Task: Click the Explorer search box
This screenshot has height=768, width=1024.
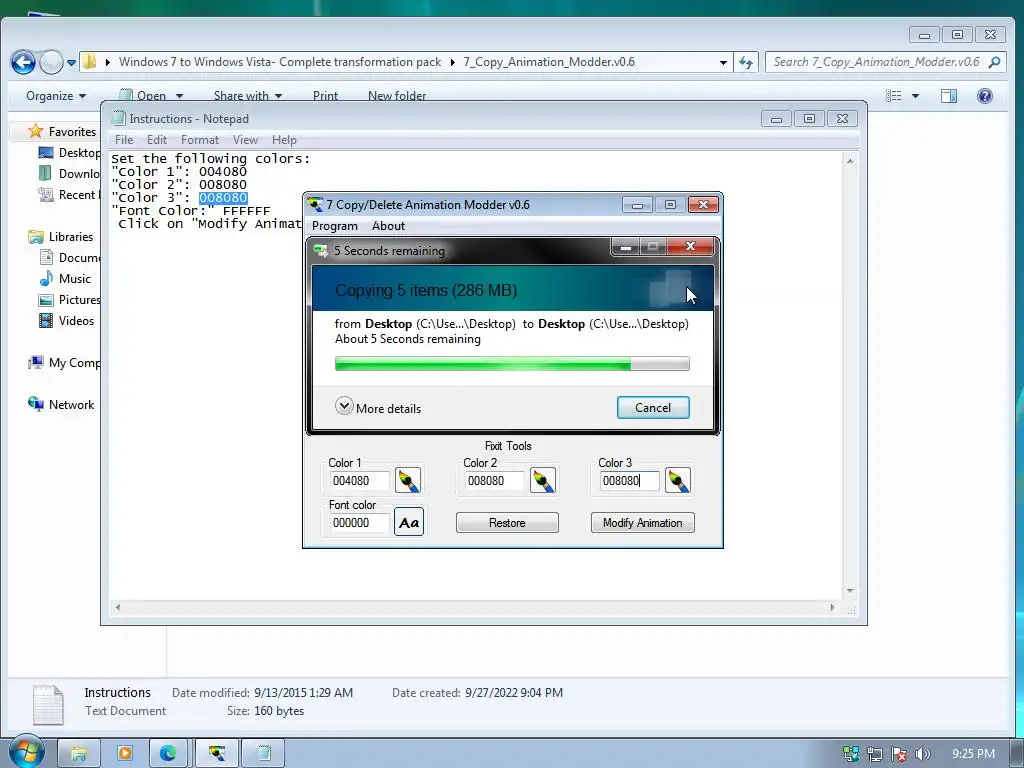Action: click(884, 62)
